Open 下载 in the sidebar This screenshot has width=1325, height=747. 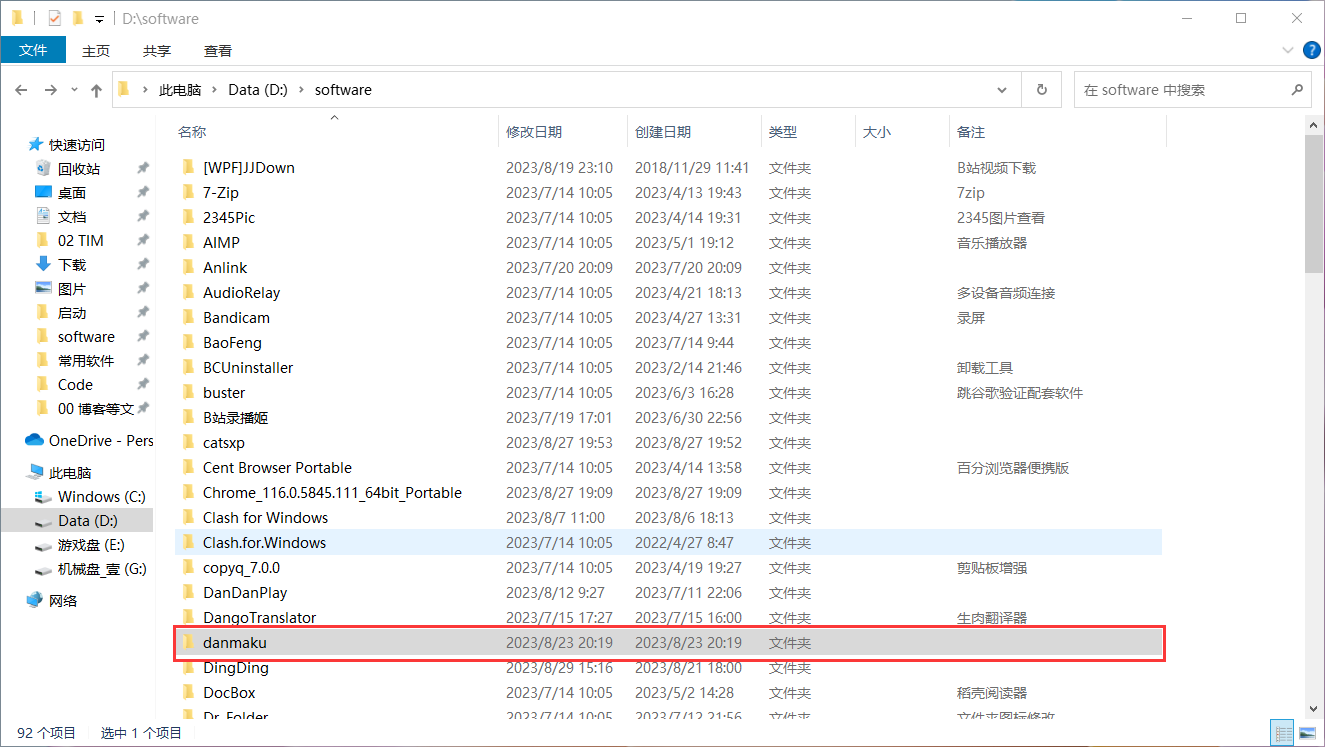point(71,265)
